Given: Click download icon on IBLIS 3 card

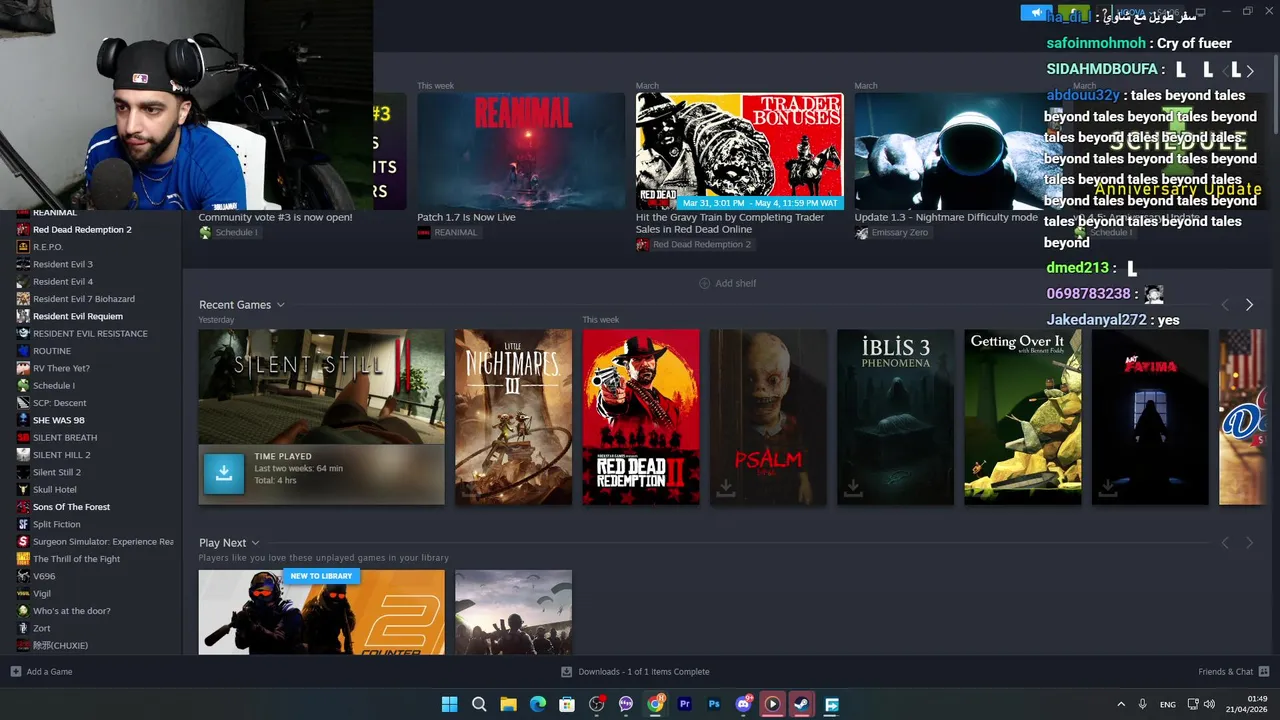Looking at the screenshot, I should (853, 487).
